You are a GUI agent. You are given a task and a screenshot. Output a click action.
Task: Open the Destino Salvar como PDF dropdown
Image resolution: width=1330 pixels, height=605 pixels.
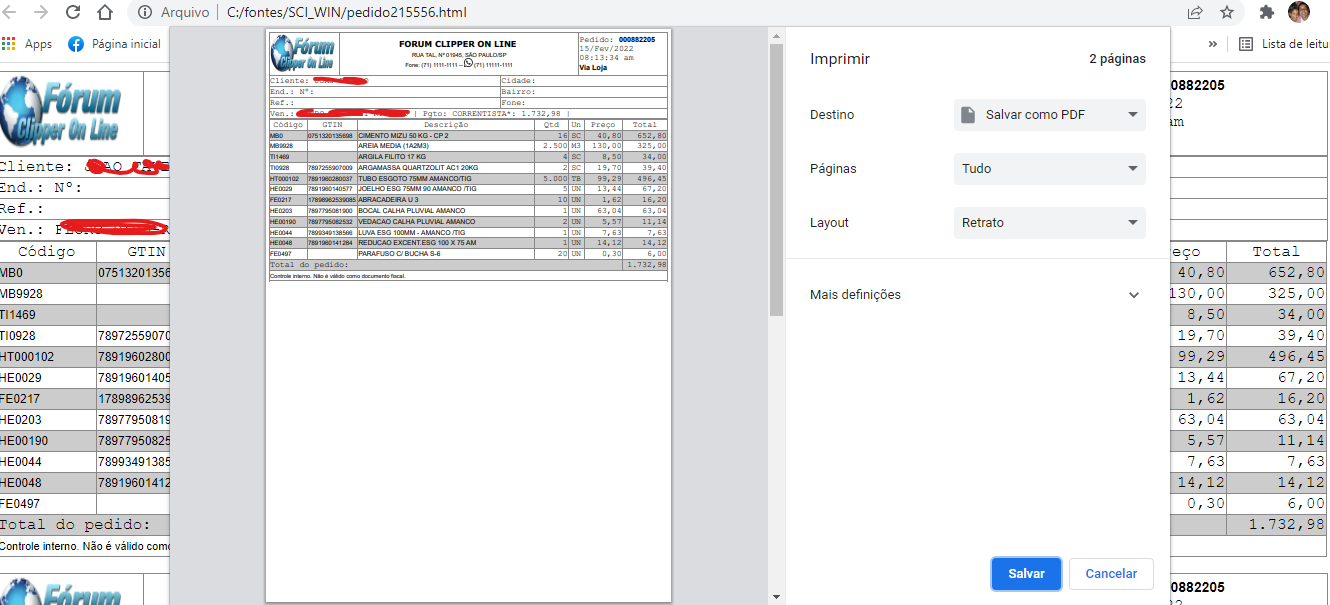pyautogui.click(x=1050, y=115)
